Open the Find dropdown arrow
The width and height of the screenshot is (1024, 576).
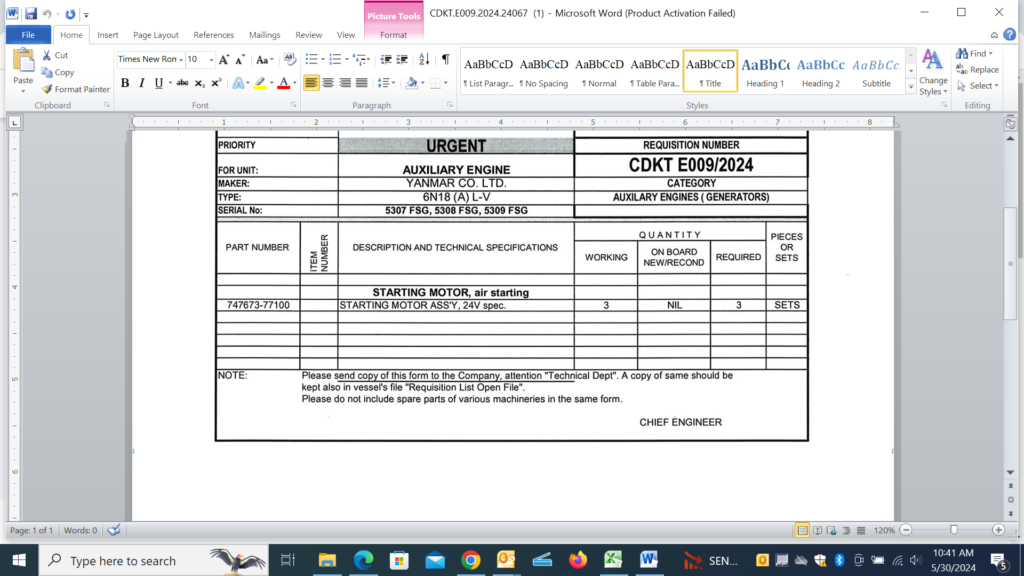point(992,53)
